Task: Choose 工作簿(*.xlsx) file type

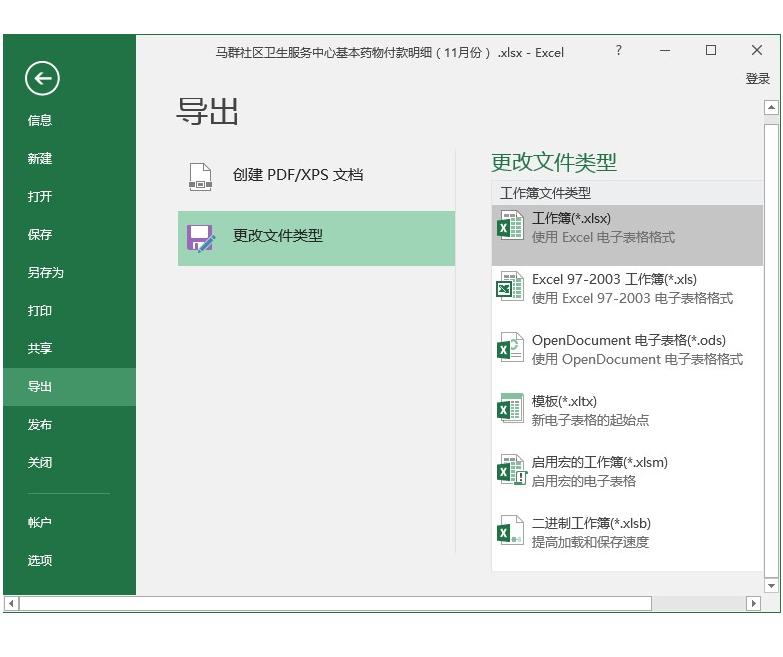Action: tap(627, 235)
